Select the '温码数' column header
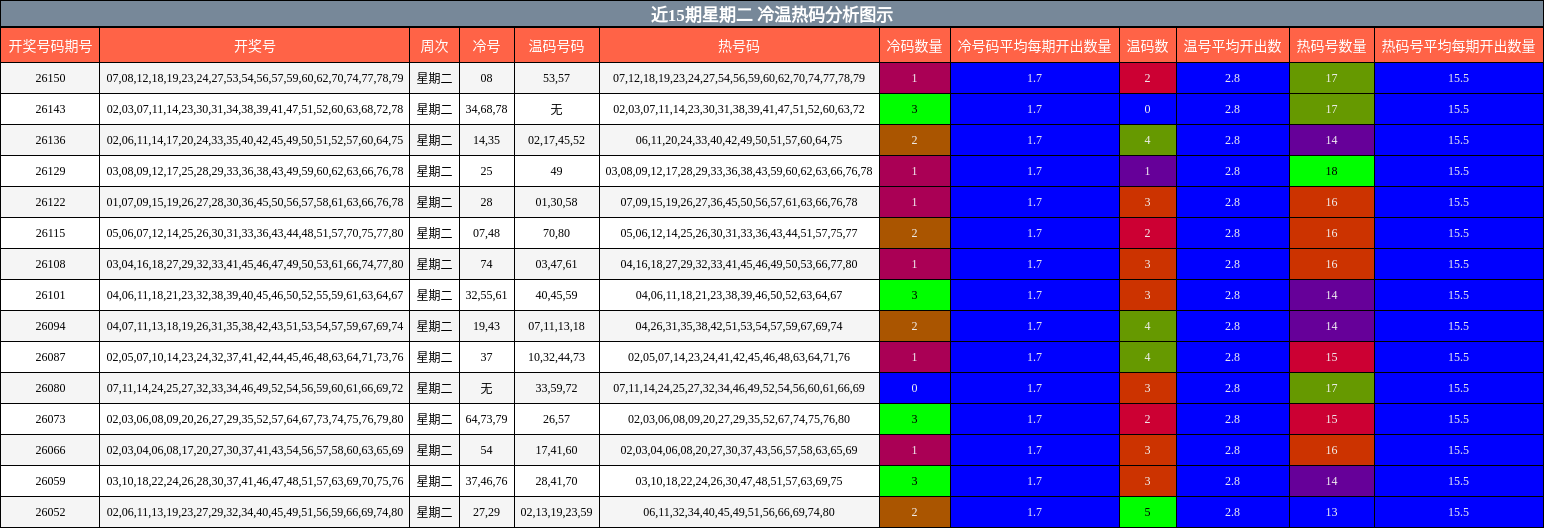This screenshot has height=528, width=1544. coord(1147,46)
